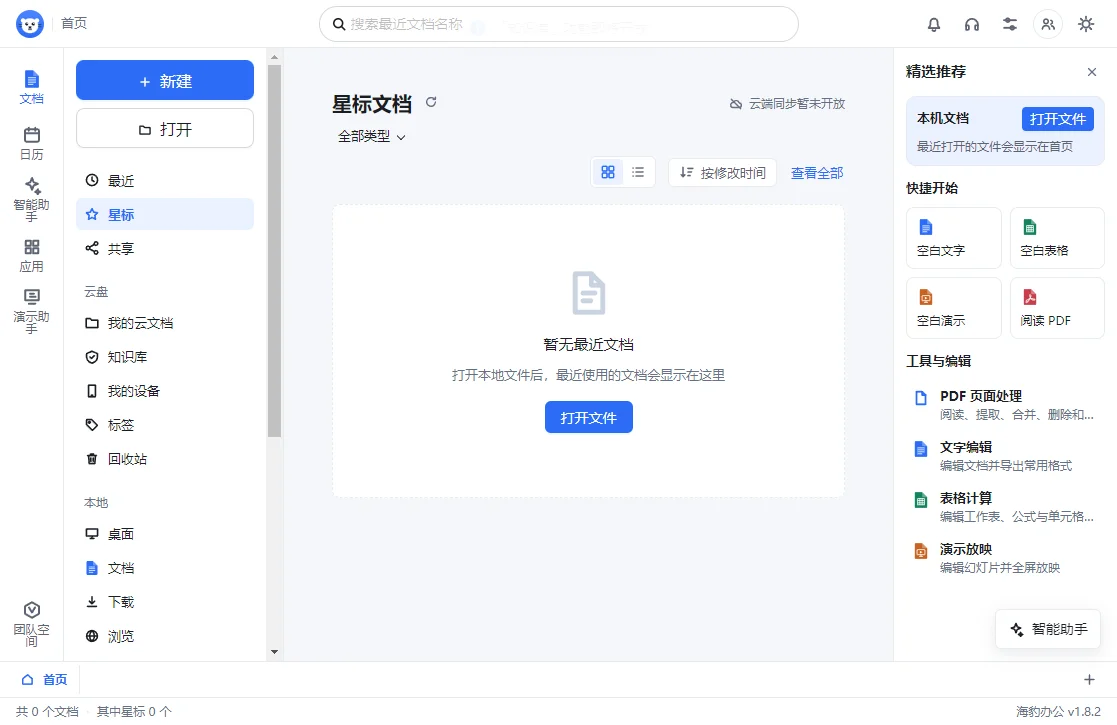Viewport: 1117px width, 725px height.
Task: Open 表格计算 tool
Action: click(x=1005, y=507)
